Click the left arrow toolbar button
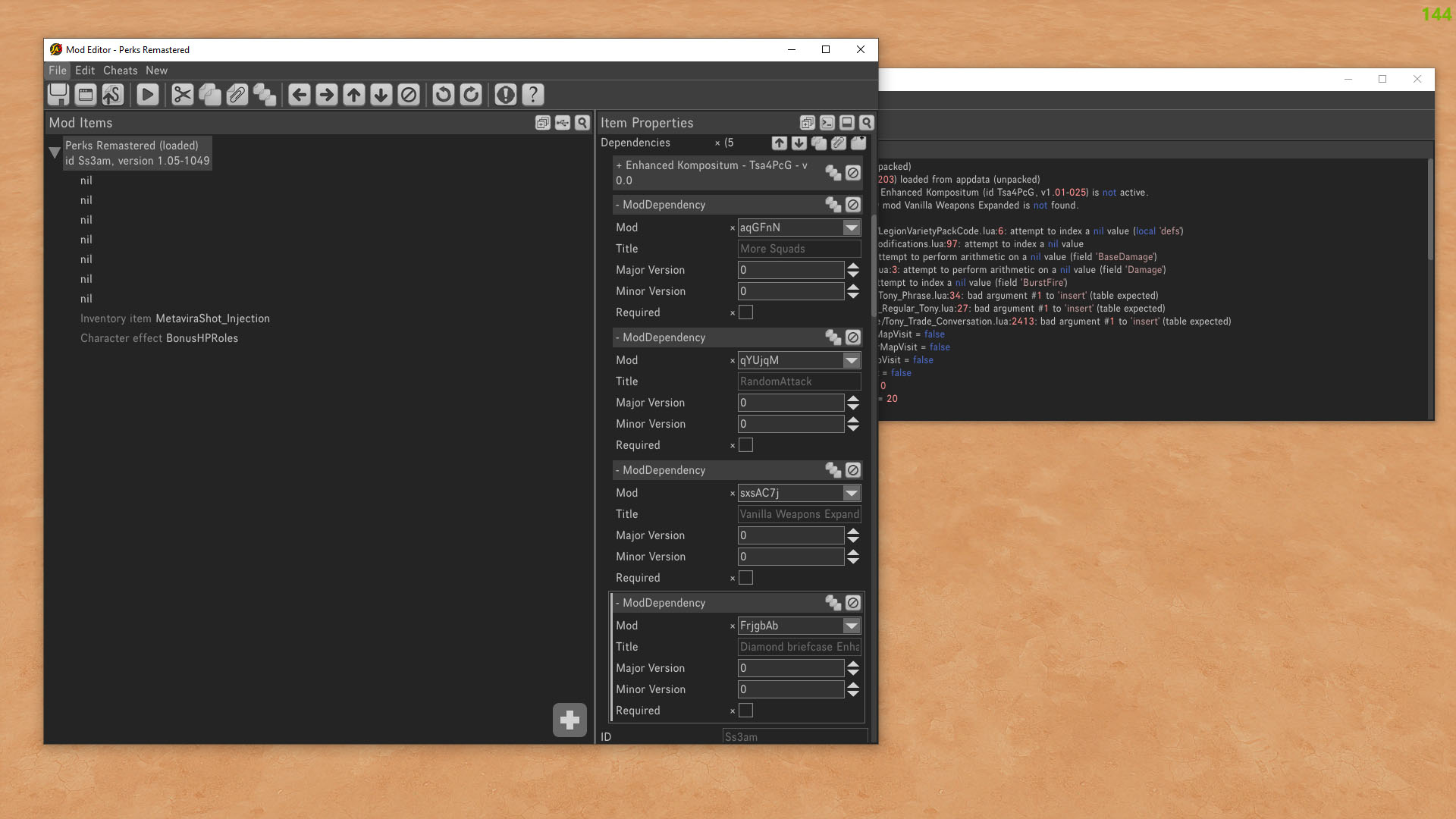This screenshot has height=819, width=1456. (300, 95)
